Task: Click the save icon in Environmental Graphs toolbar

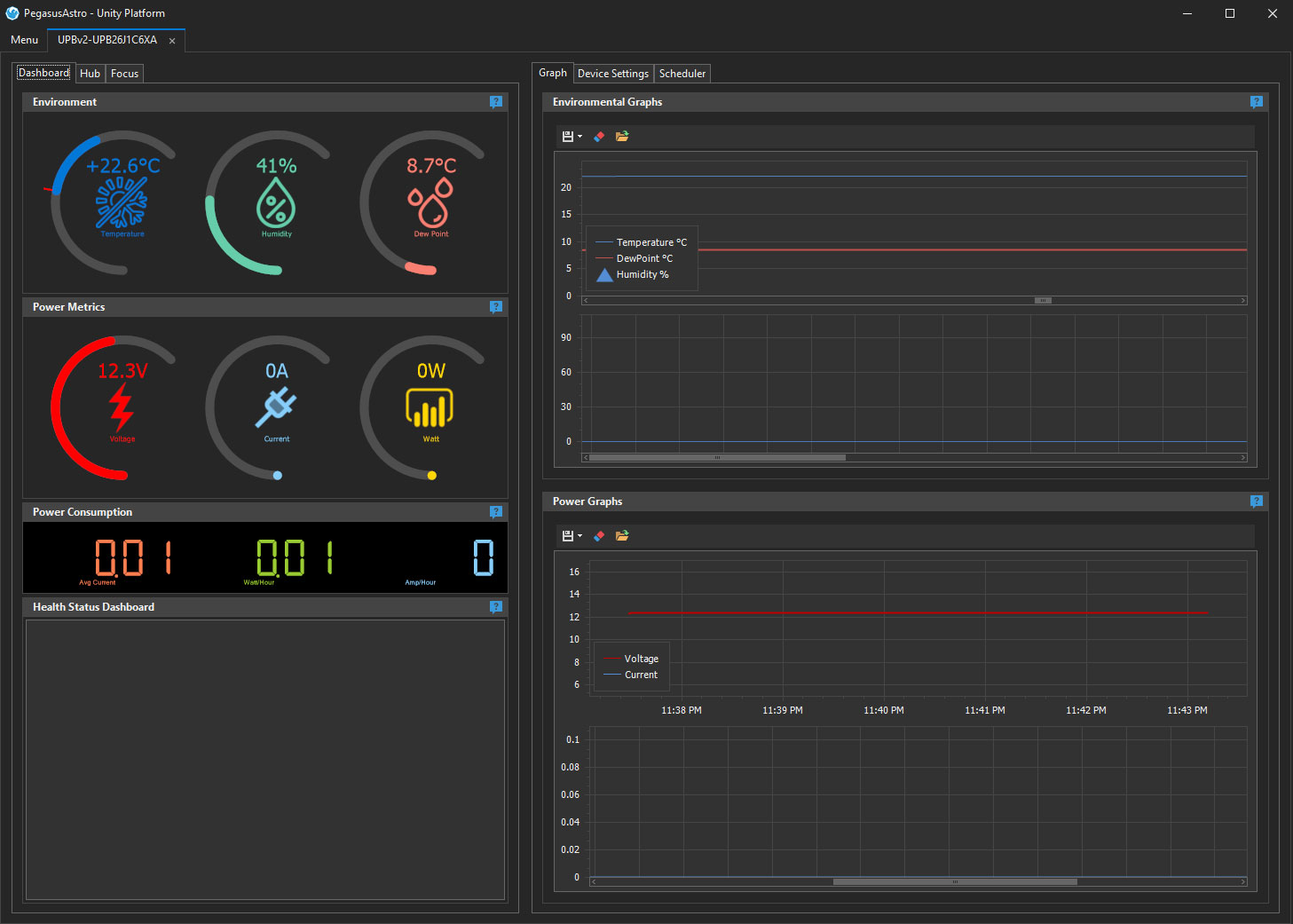Action: 568,137
